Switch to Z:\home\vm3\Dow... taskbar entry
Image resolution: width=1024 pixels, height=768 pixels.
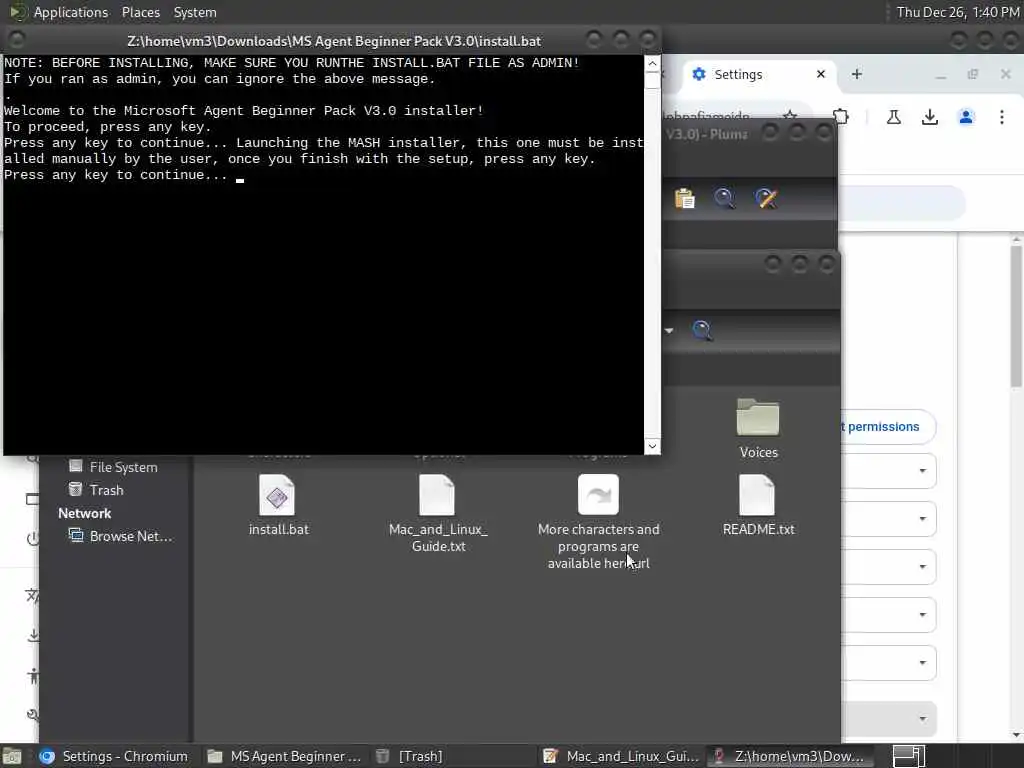pos(789,756)
